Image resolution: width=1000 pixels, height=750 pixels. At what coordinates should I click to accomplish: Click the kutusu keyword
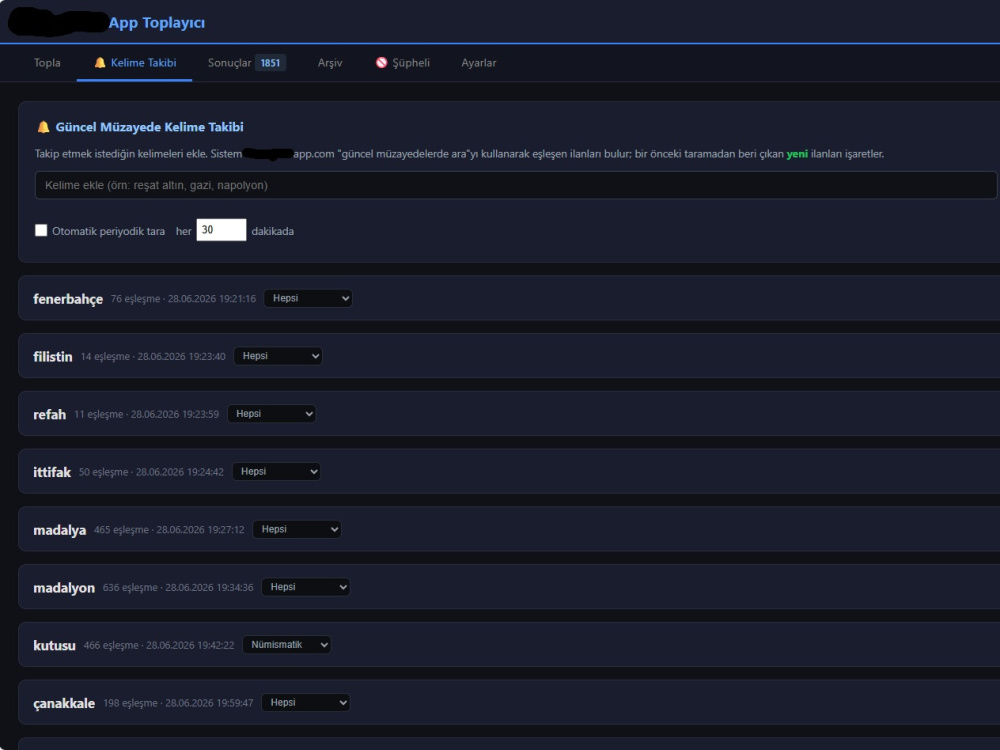pos(54,645)
